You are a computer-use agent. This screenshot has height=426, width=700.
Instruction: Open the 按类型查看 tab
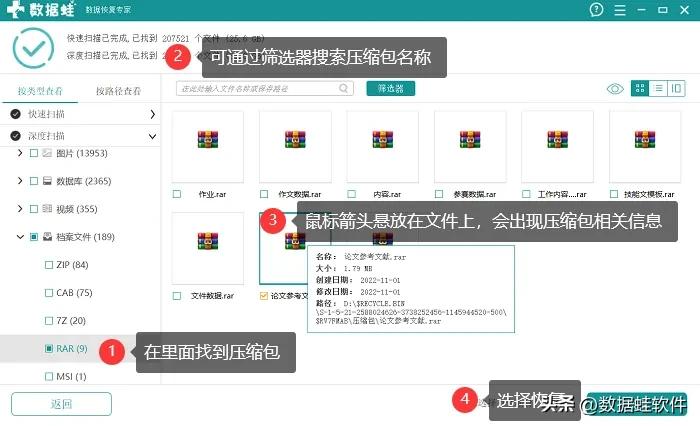(40, 90)
